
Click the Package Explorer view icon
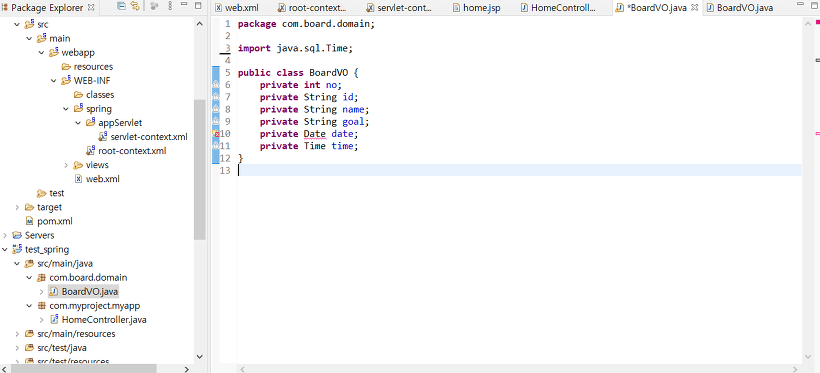[5, 8]
